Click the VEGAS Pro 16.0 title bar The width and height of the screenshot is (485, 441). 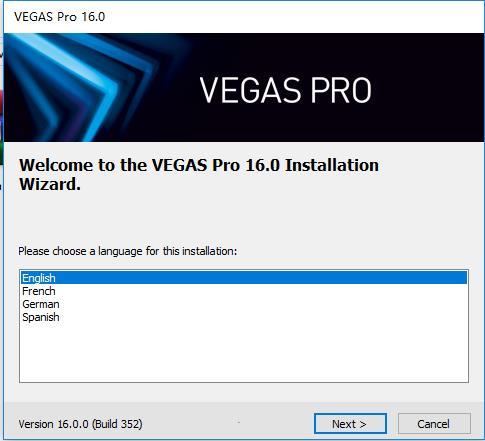243,17
